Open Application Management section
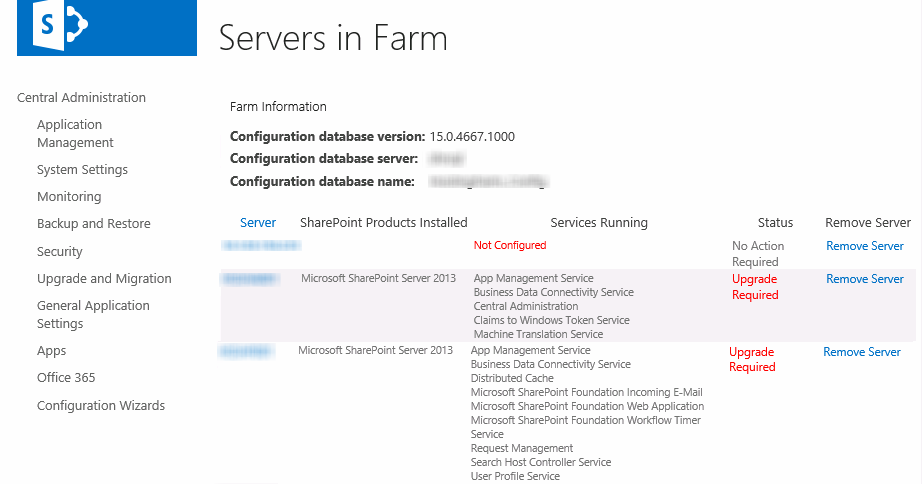This screenshot has height=484, width=922. (x=75, y=133)
